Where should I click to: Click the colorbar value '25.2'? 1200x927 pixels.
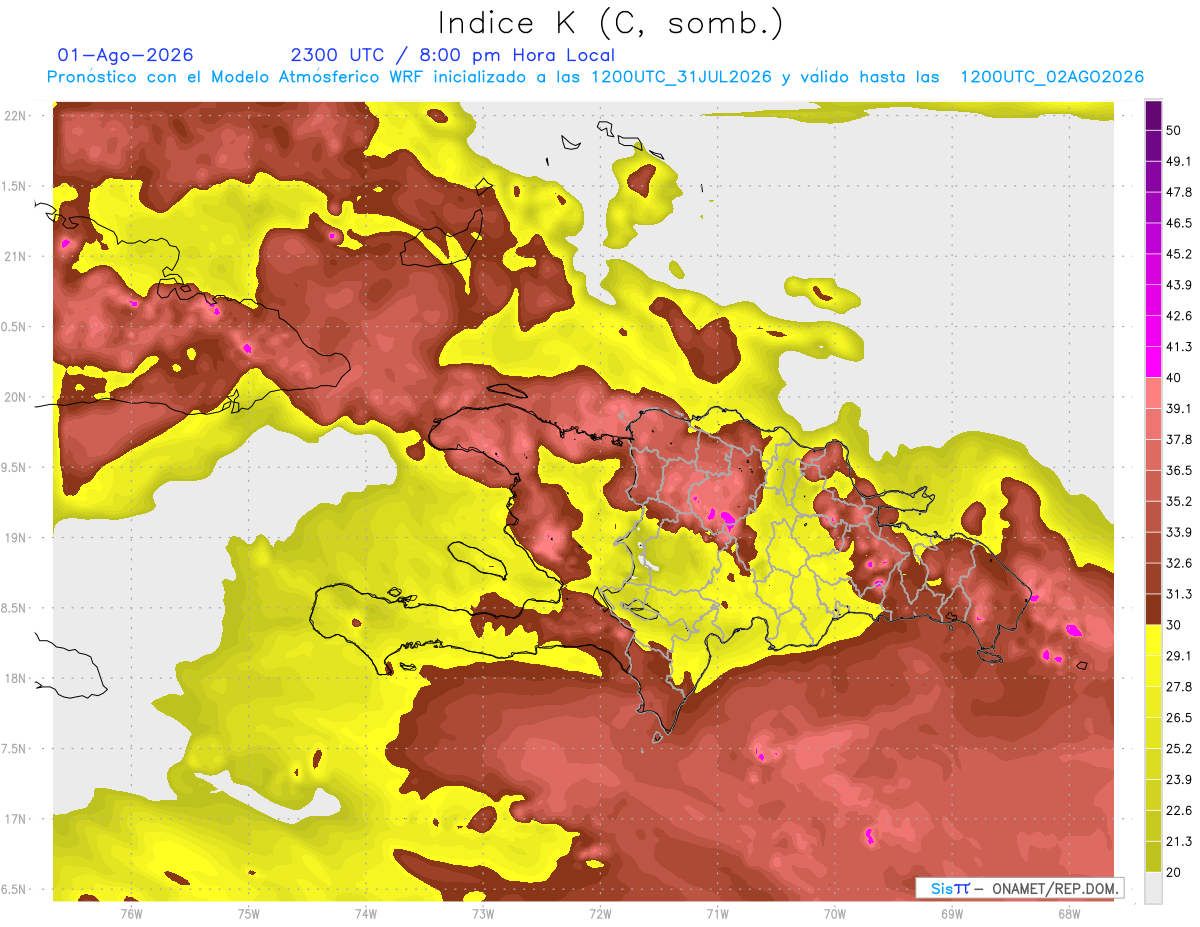click(1180, 748)
